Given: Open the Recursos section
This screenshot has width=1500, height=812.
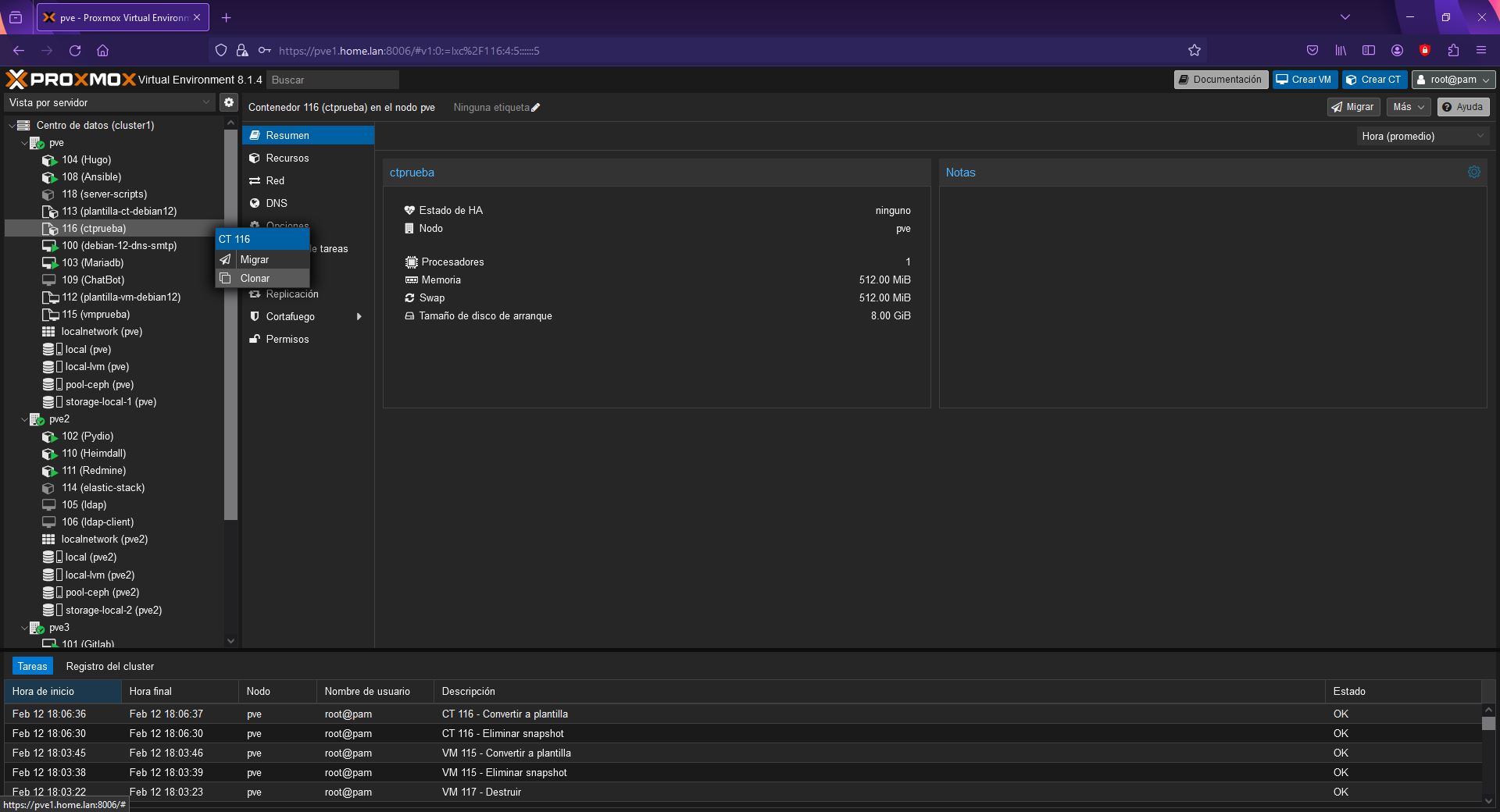Looking at the screenshot, I should 308,158.
